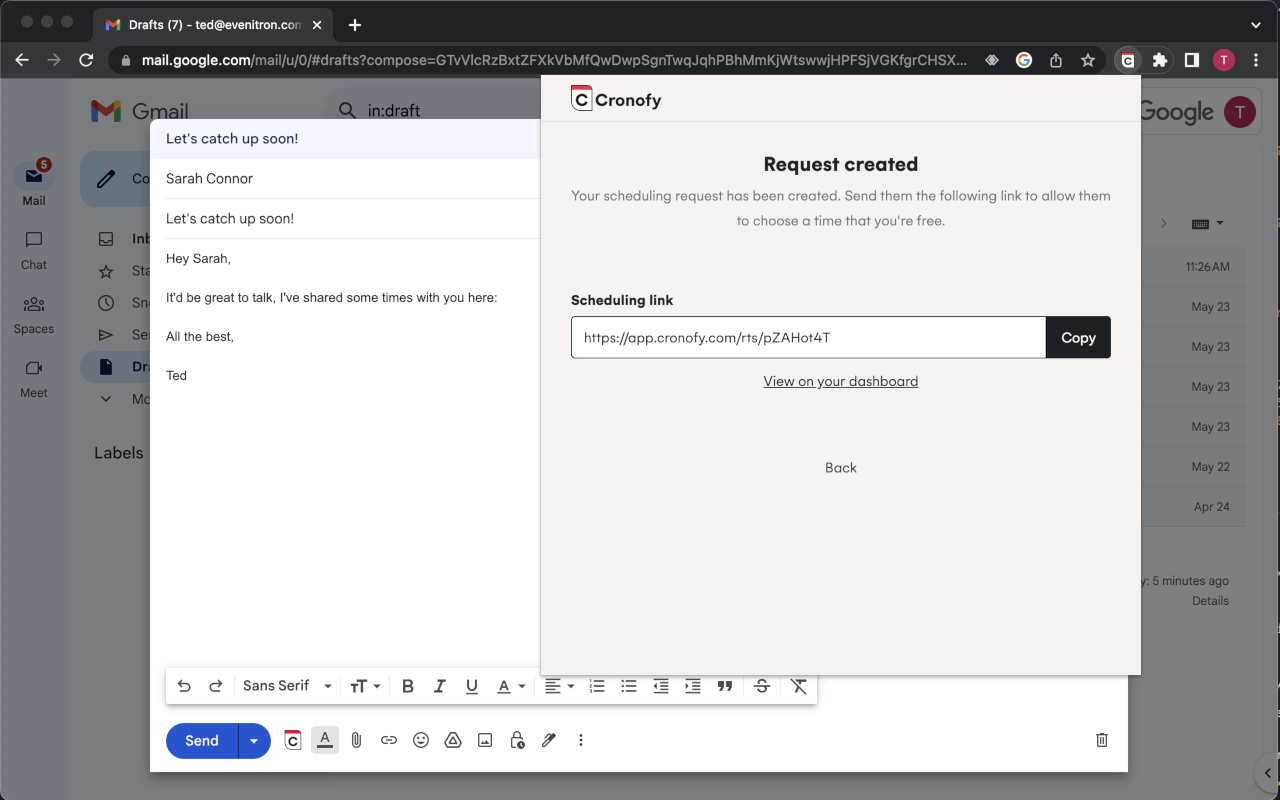Copy the scheduling link
This screenshot has width=1280, height=800.
click(1078, 338)
